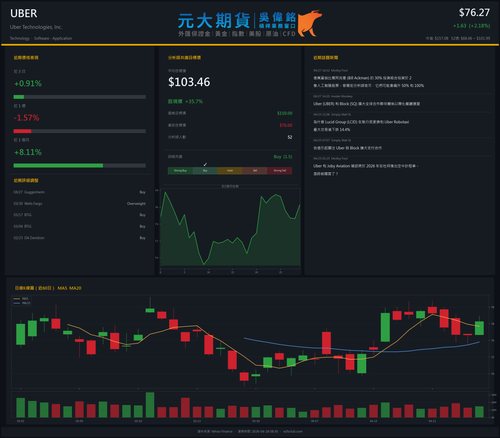
Task: Select the Strong Buy segment of rating scale
Action: (180, 171)
